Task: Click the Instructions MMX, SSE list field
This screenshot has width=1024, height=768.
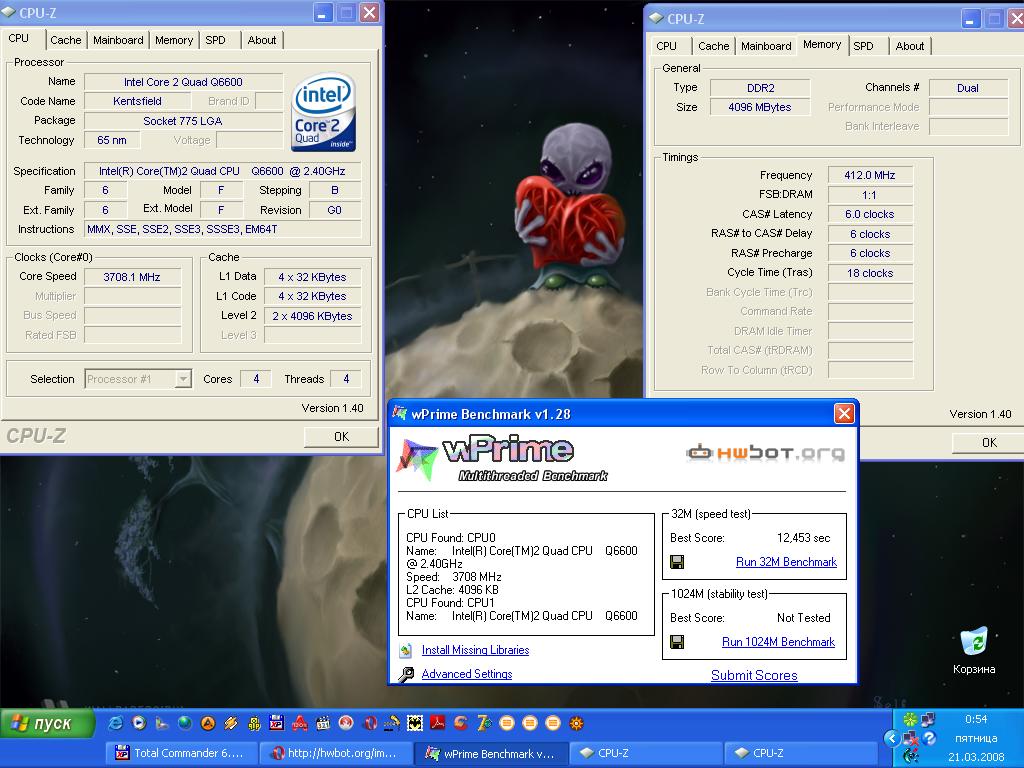Action: point(223,229)
